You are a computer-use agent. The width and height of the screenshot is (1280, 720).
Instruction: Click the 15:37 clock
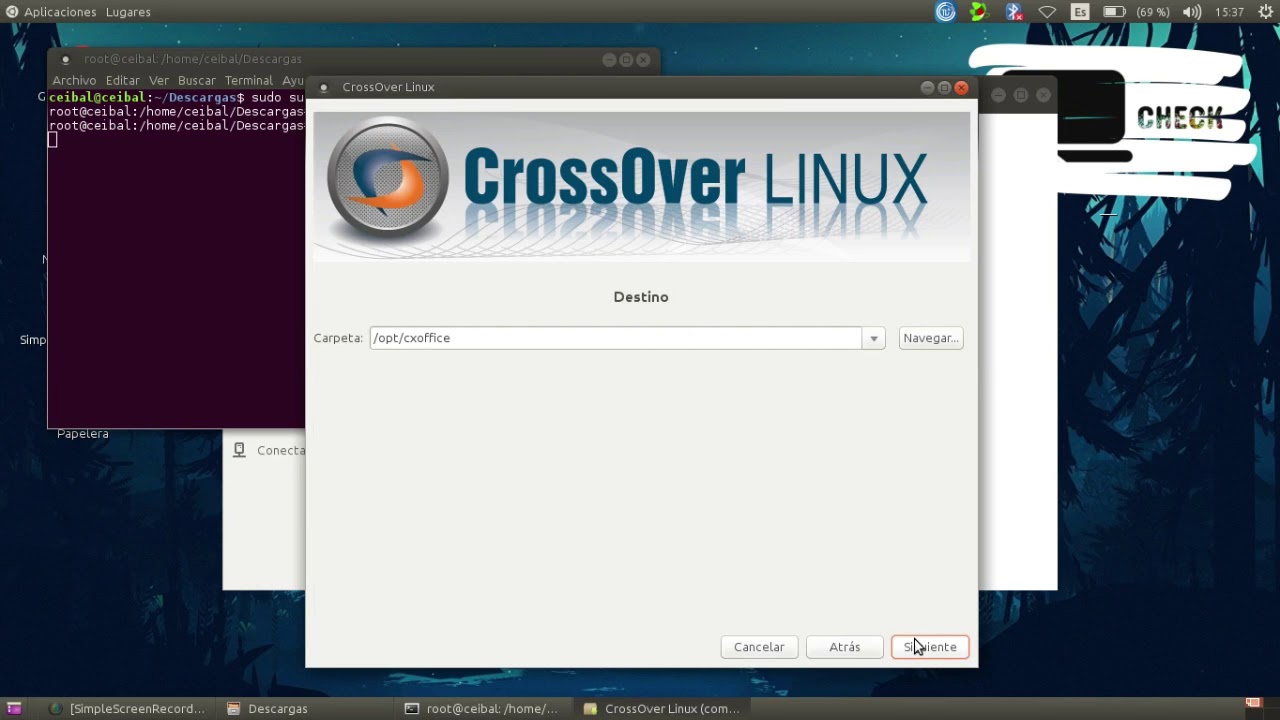tap(1229, 12)
